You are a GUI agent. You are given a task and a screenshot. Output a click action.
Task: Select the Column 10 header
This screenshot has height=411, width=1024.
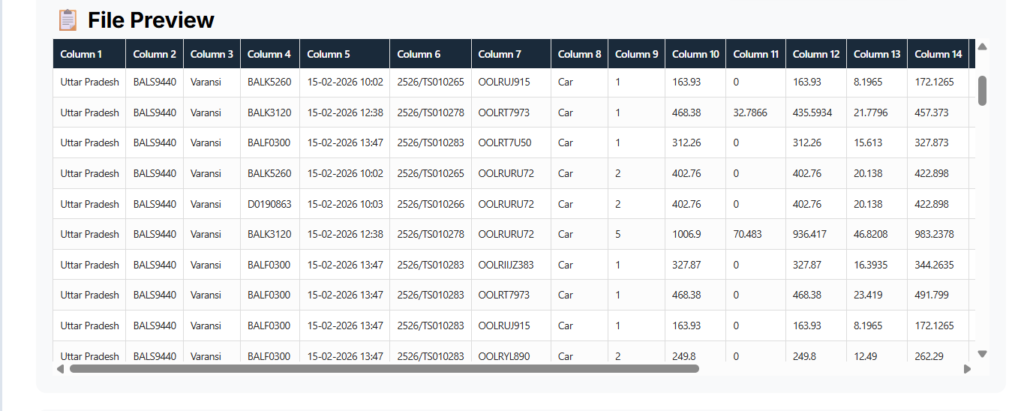click(696, 54)
